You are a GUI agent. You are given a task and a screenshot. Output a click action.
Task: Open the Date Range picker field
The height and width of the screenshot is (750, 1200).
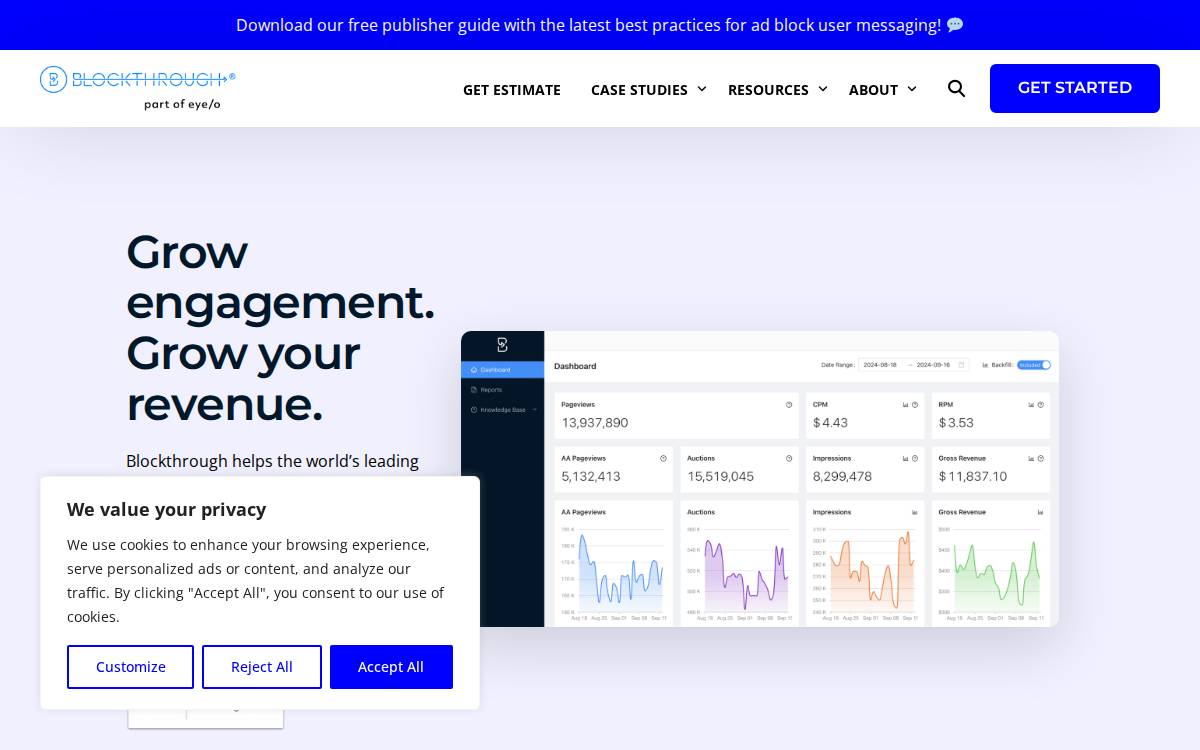[914, 365]
